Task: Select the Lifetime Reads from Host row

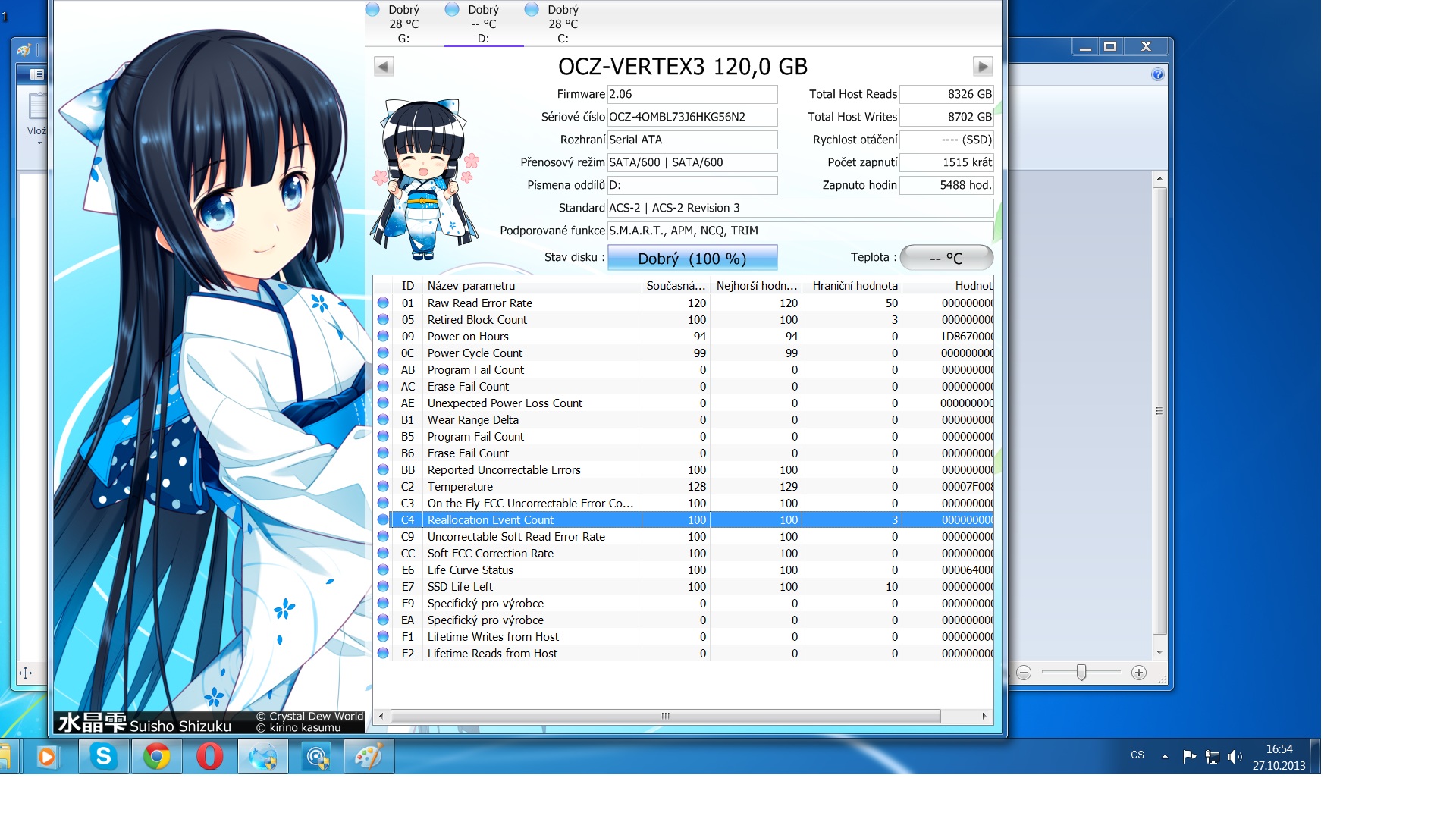Action: click(683, 654)
